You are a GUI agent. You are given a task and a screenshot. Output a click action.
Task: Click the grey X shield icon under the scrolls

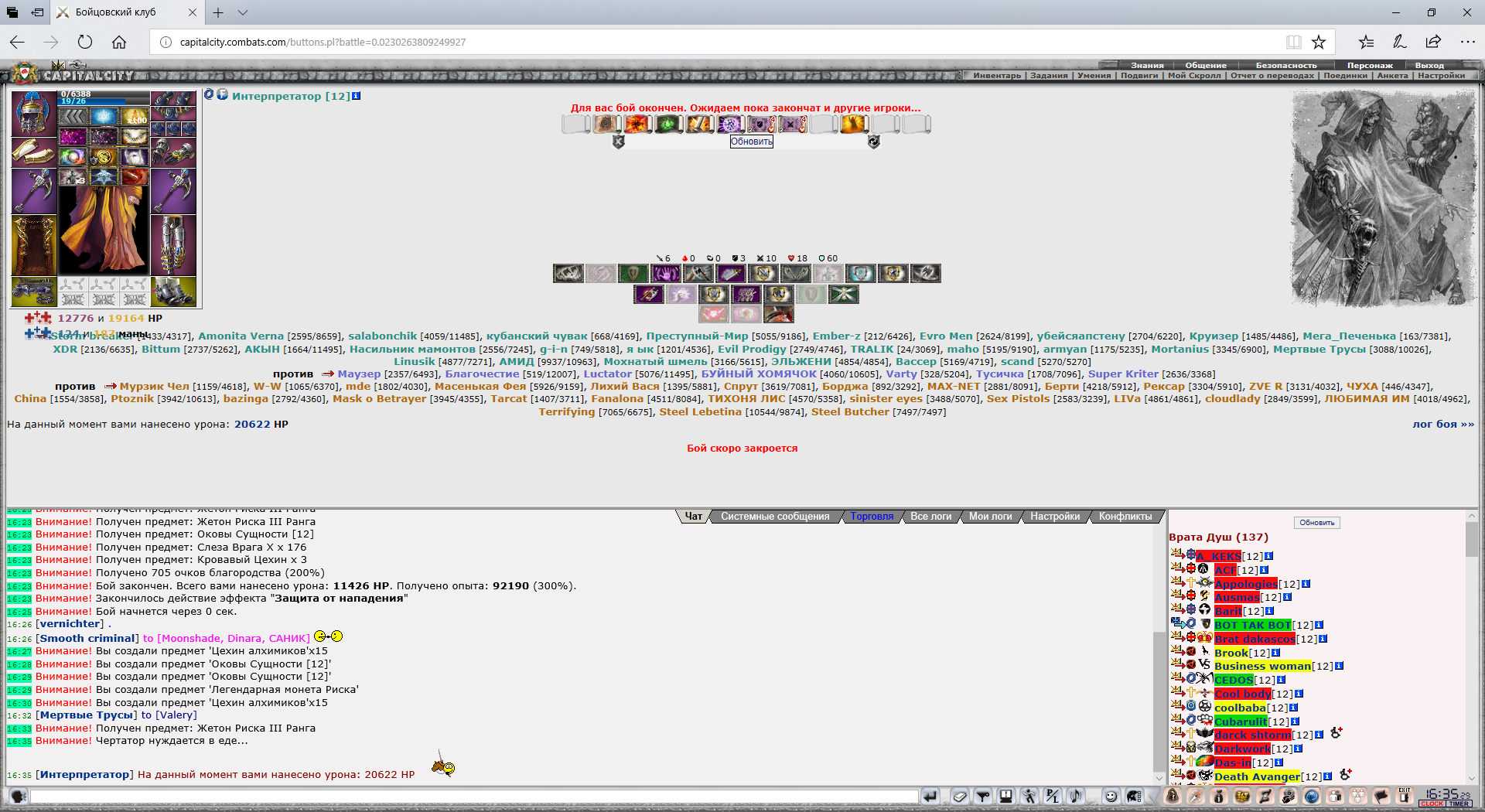click(x=619, y=142)
